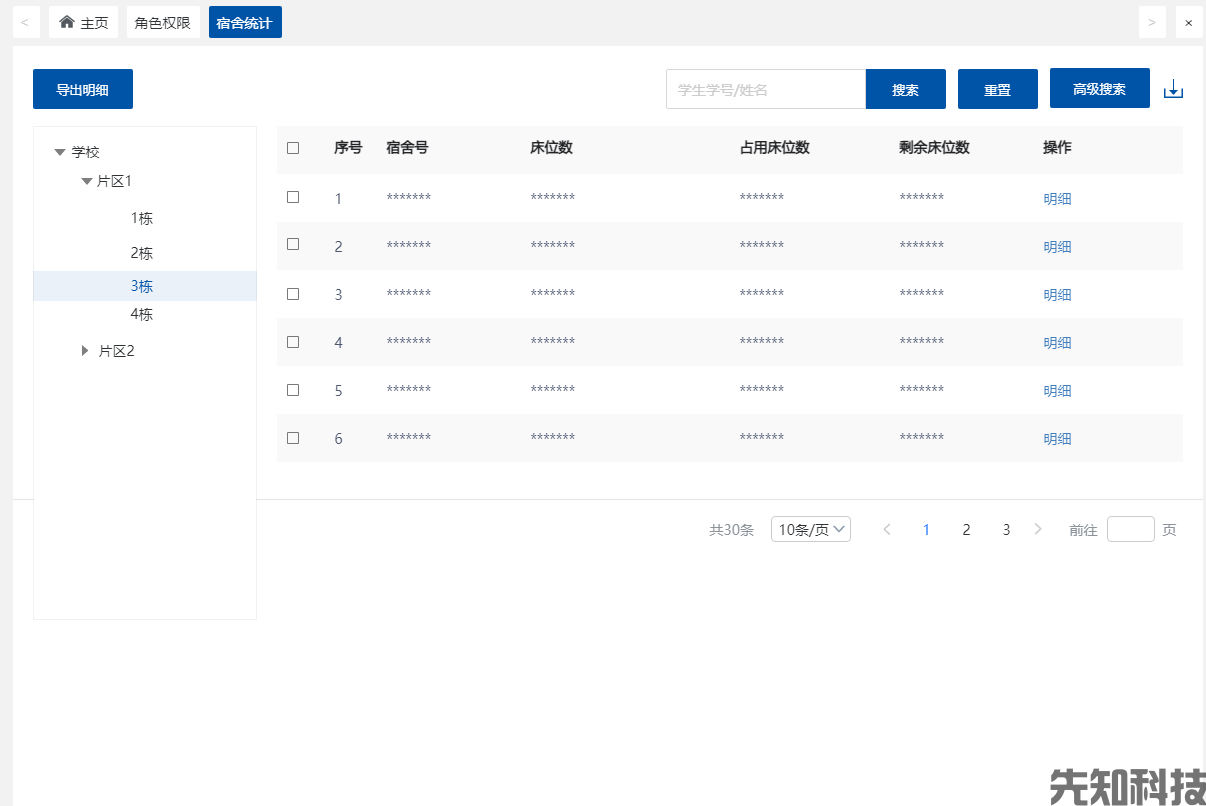The width and height of the screenshot is (1206, 806).
Task: Select 1栋 in the tree
Action: coord(142,218)
